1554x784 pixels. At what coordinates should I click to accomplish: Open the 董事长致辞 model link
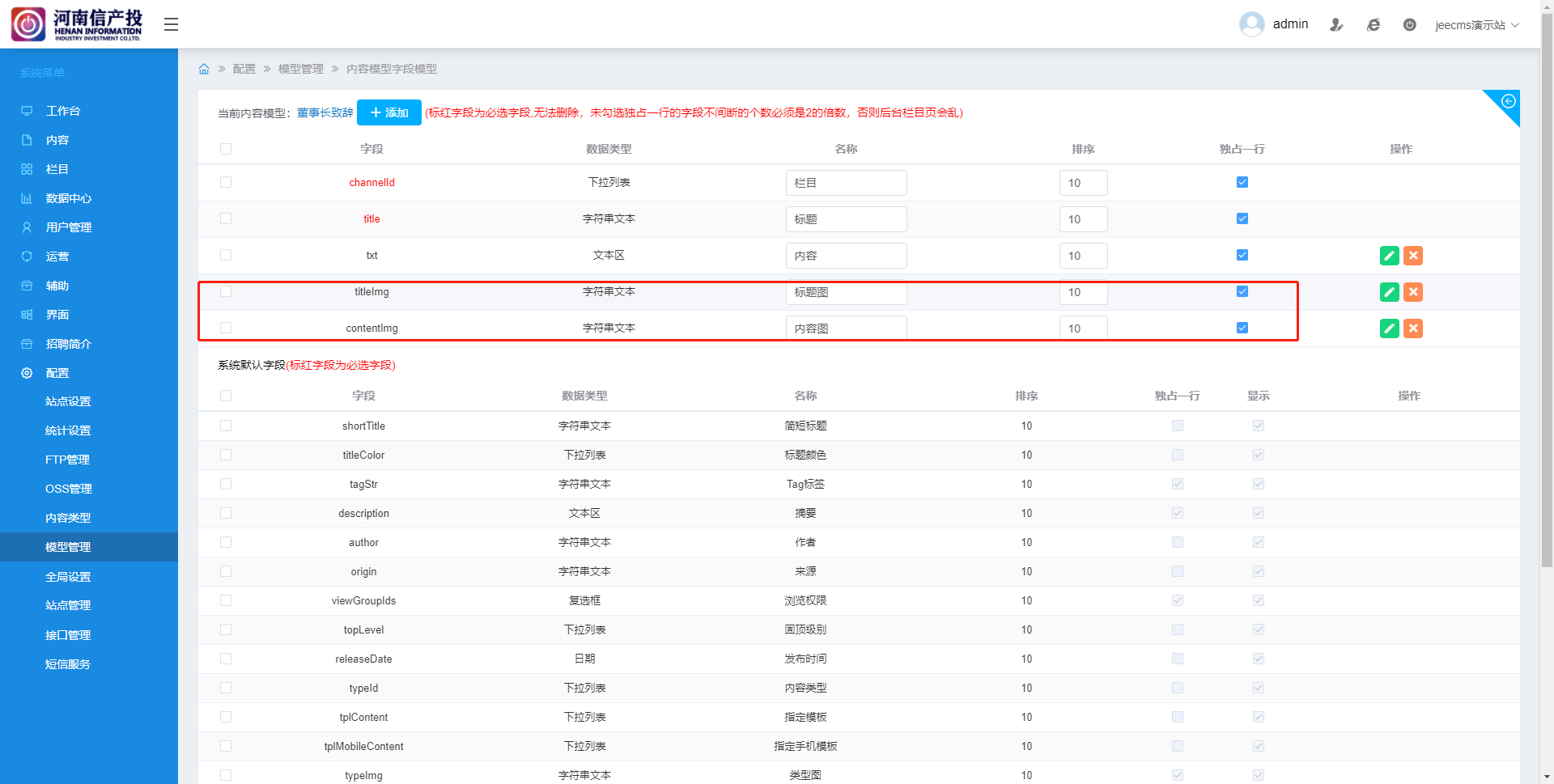pos(325,112)
